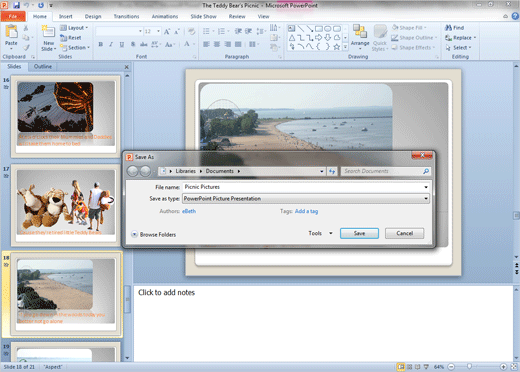Select slide 17 thumbnail with teddy bears
Image resolution: width=520 pixels, height=372 pixels.
click(x=66, y=204)
